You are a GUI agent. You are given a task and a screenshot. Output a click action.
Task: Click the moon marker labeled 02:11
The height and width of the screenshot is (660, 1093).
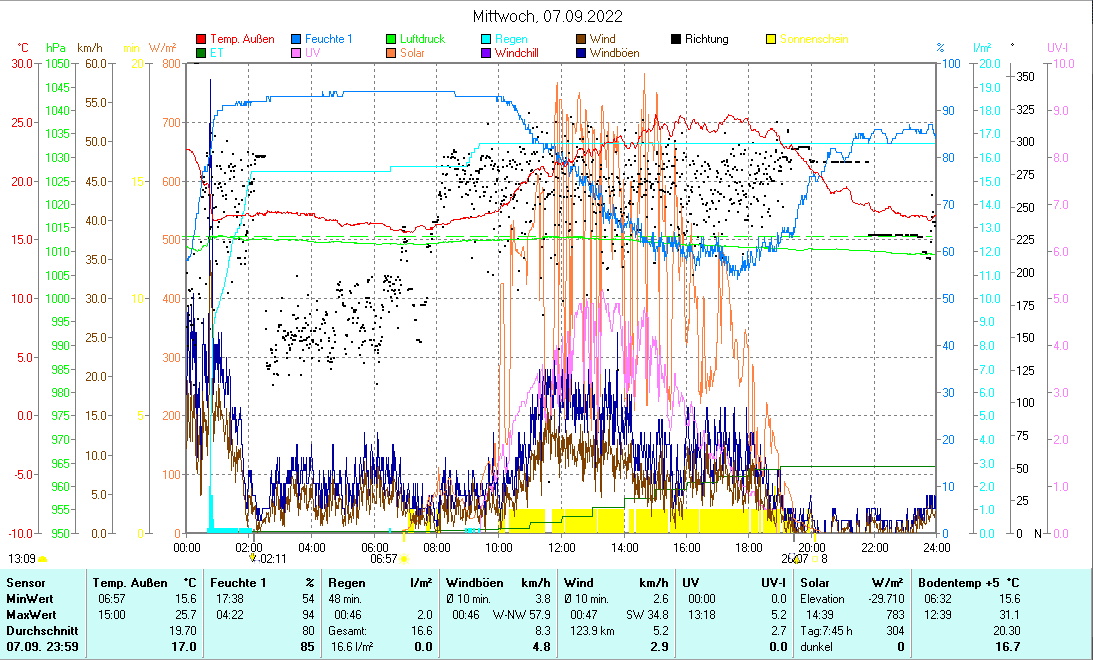point(253,559)
